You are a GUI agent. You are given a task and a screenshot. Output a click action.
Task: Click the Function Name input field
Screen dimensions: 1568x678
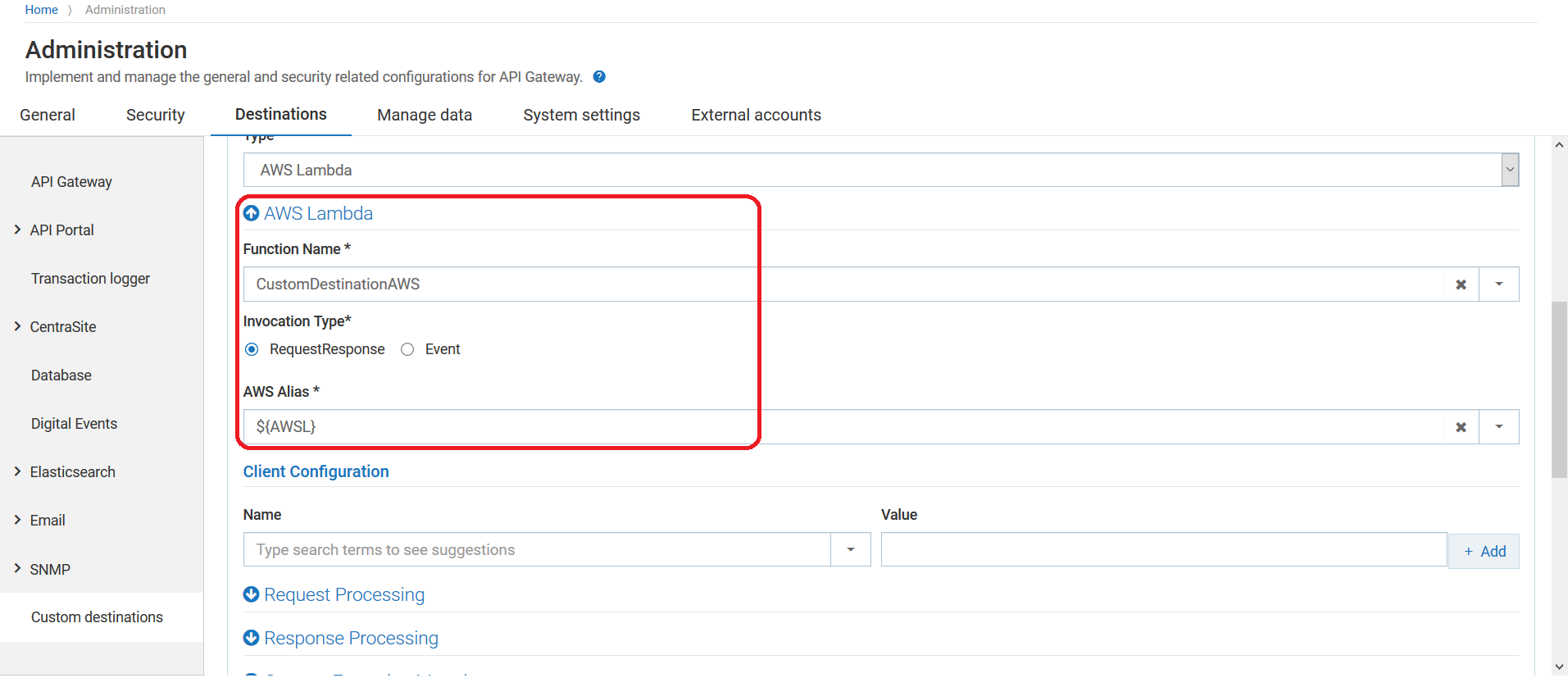click(843, 284)
